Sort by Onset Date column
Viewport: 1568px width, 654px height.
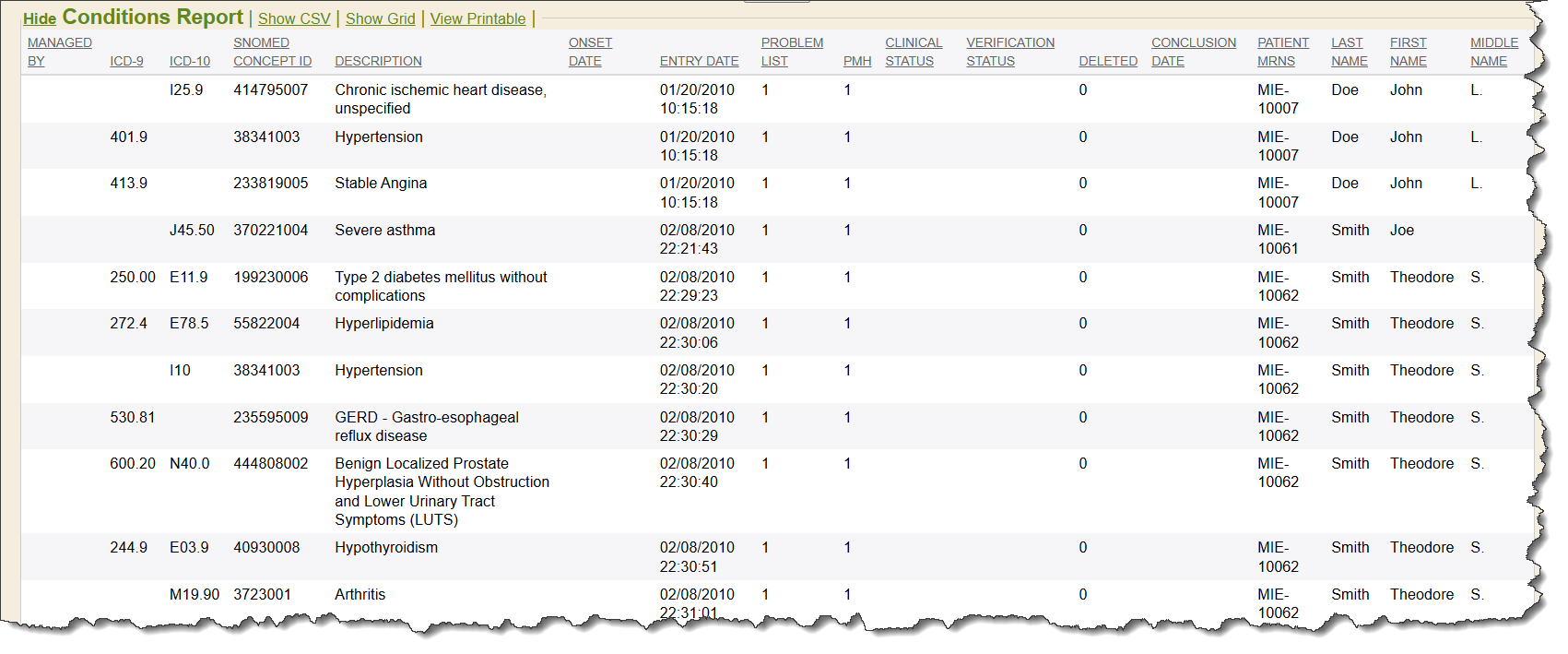coord(590,52)
